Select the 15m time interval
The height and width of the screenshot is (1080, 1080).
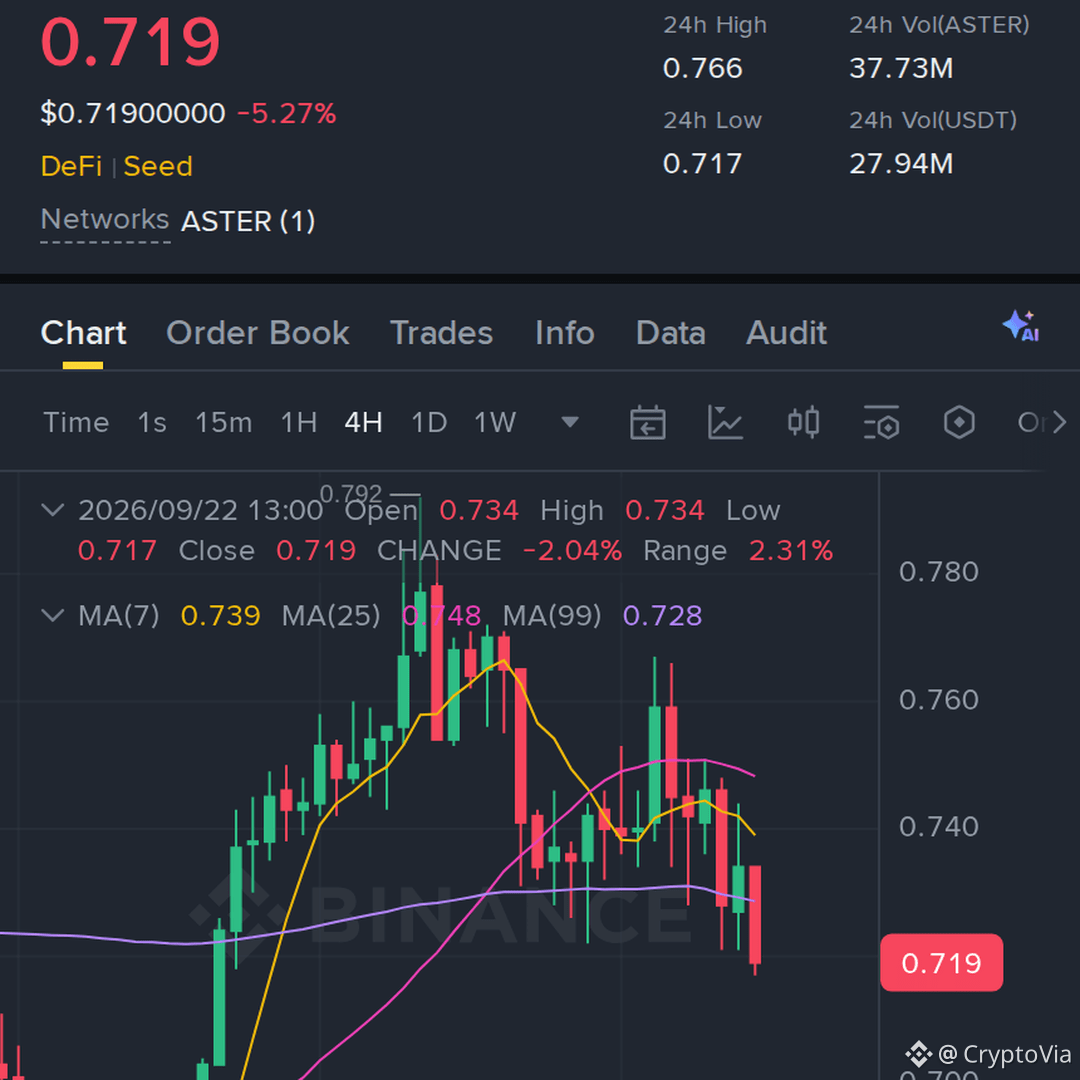(x=223, y=422)
